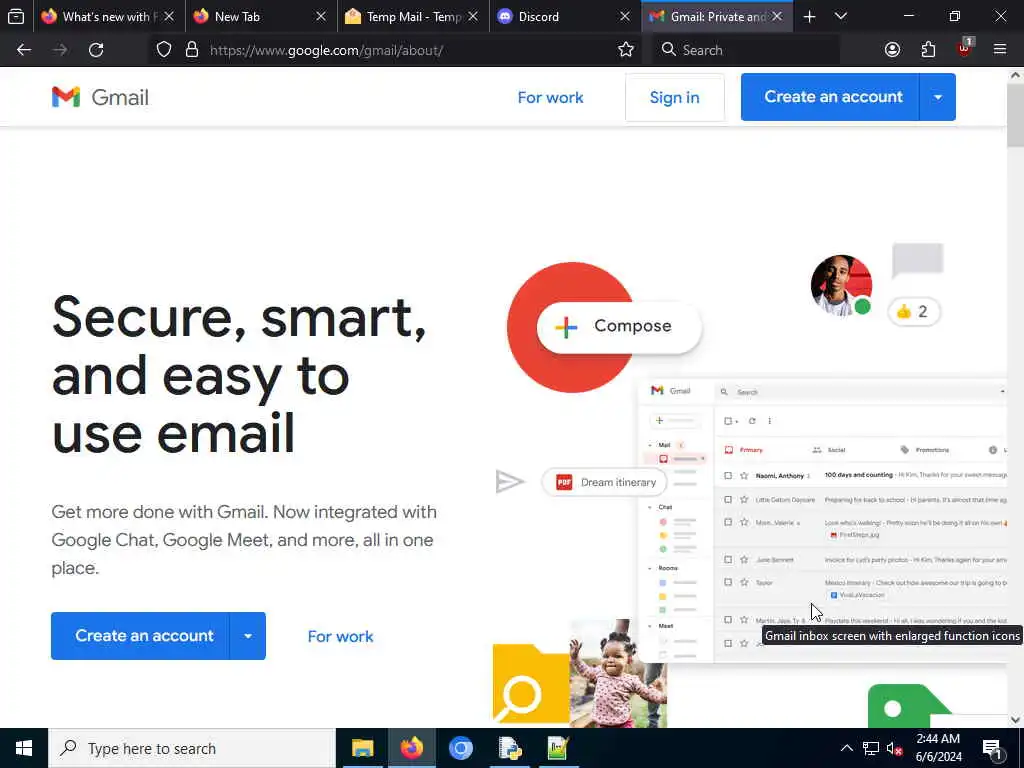1024x768 pixels.
Task: Close the What's new with Firefox tab
Action: pos(169,16)
